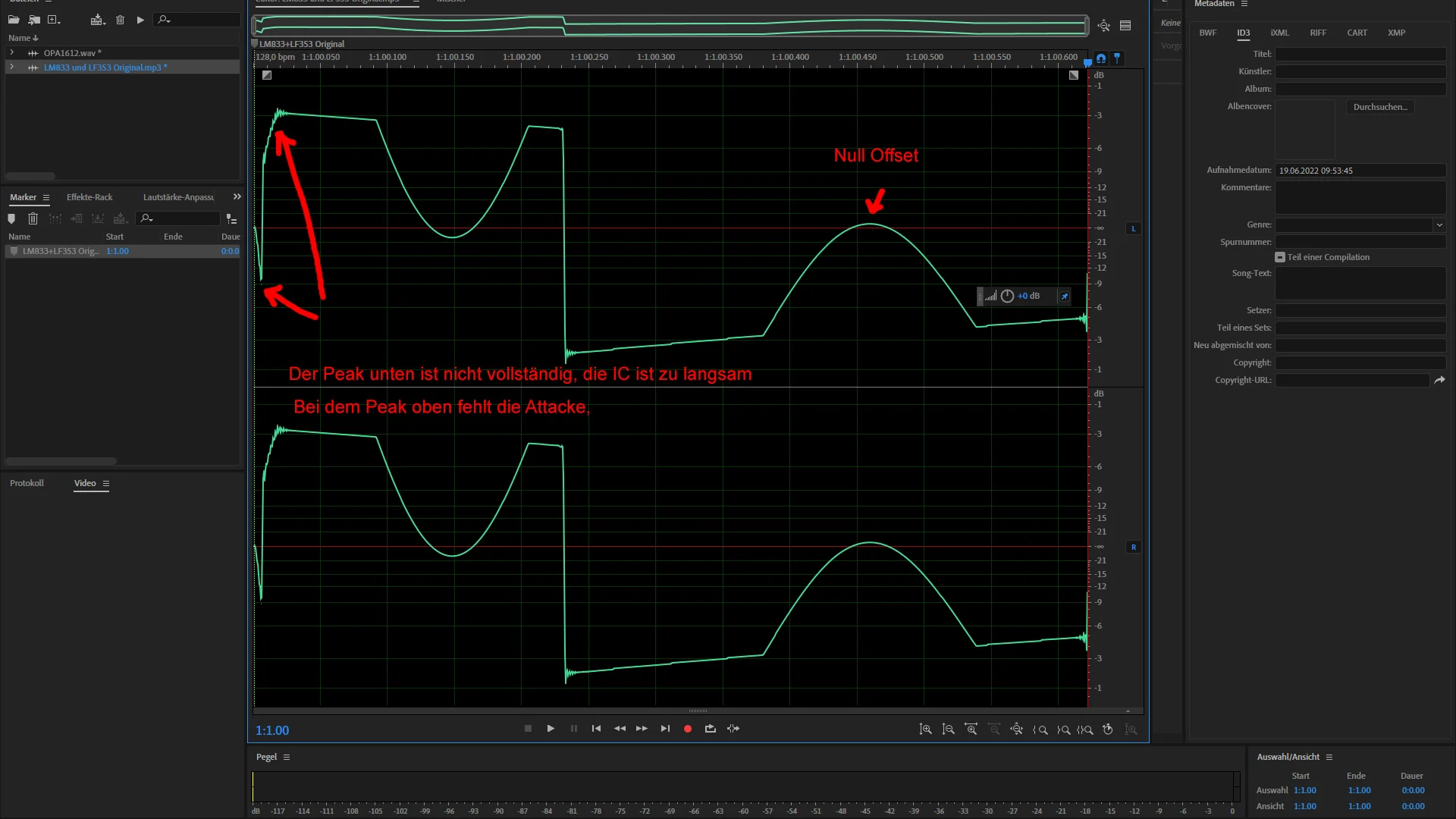
Task: Click the open file folder icon
Action: coord(14,20)
